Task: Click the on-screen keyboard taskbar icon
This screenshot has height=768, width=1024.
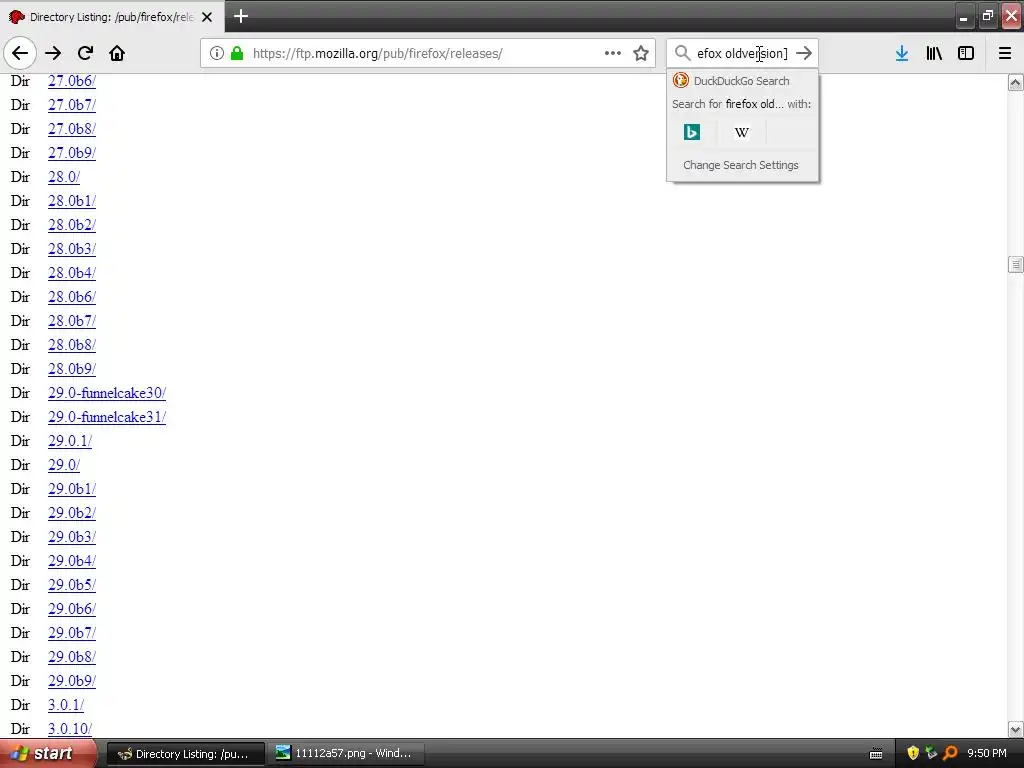Action: tap(876, 754)
